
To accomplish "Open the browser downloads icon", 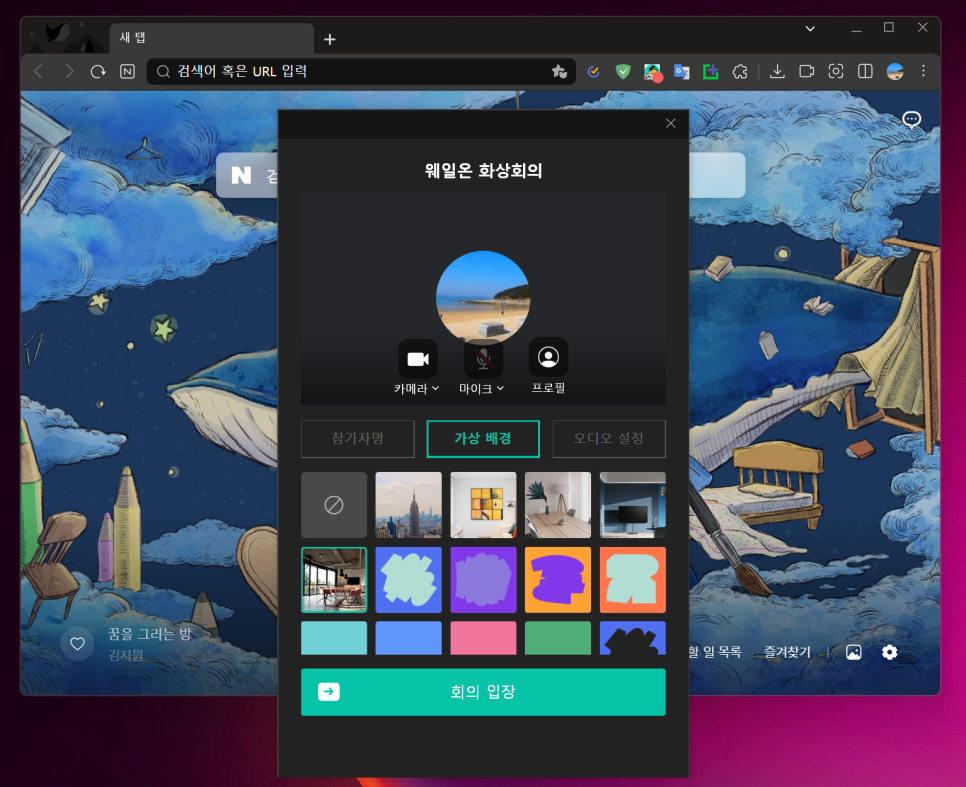I will (x=777, y=71).
